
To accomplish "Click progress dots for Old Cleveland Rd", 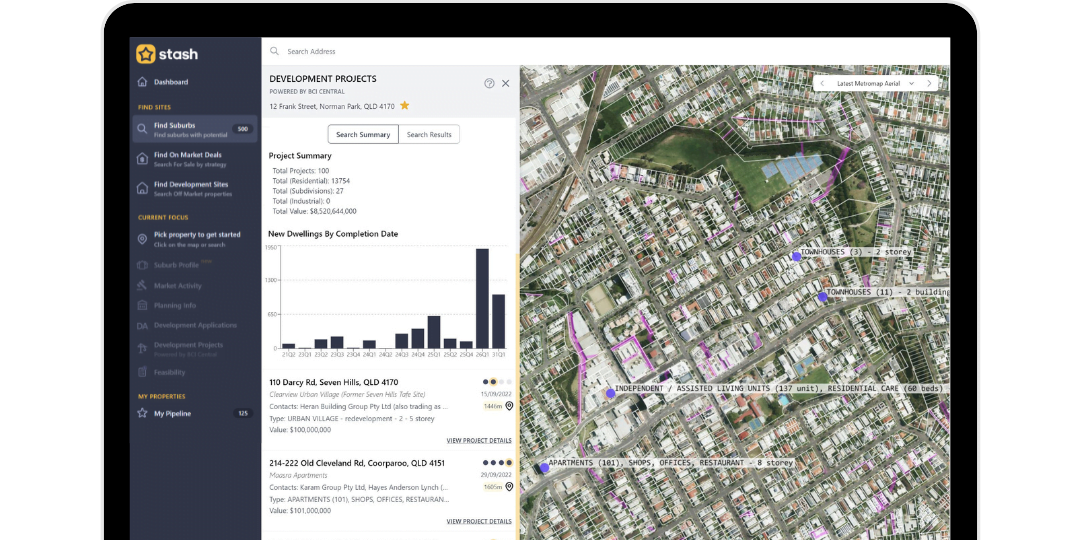I will point(497,463).
